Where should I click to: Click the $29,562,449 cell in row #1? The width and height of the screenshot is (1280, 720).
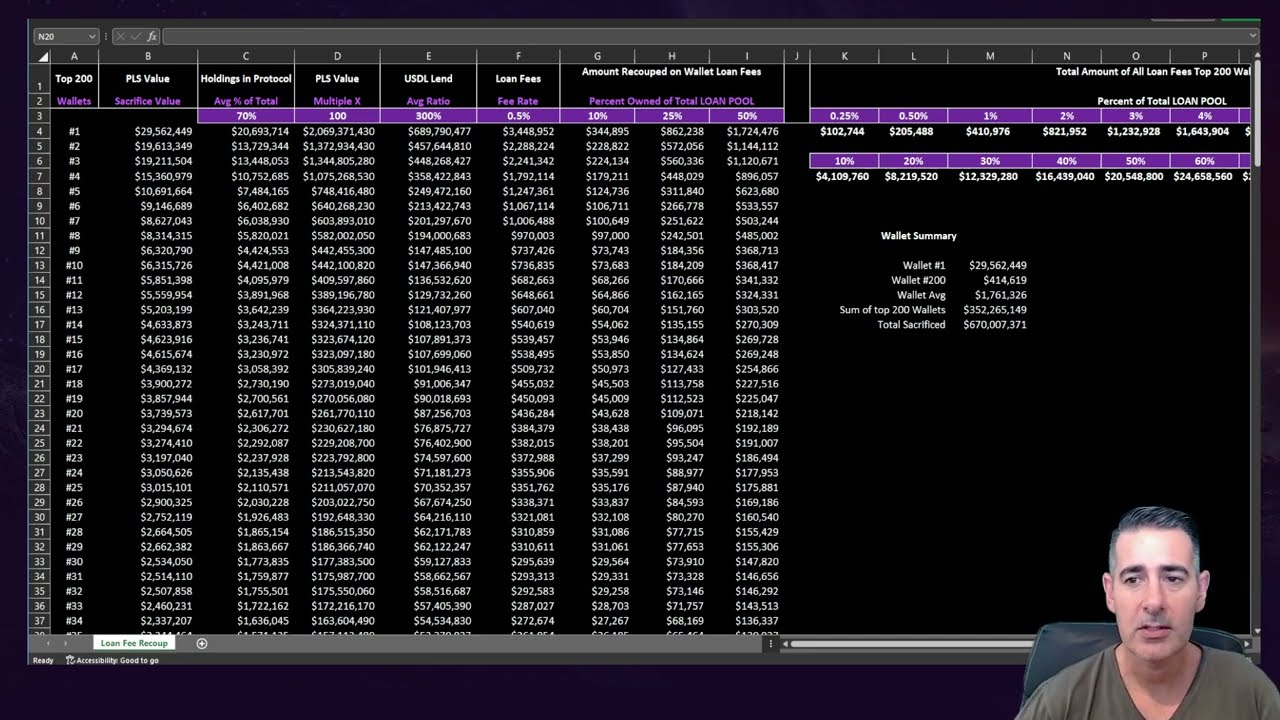[x=148, y=131]
